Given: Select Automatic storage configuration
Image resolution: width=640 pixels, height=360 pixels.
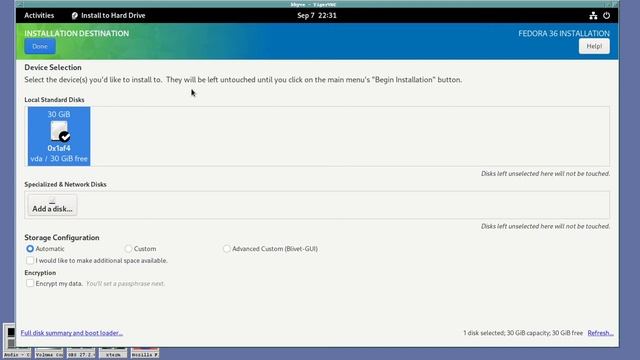Looking at the screenshot, I should (x=30, y=249).
